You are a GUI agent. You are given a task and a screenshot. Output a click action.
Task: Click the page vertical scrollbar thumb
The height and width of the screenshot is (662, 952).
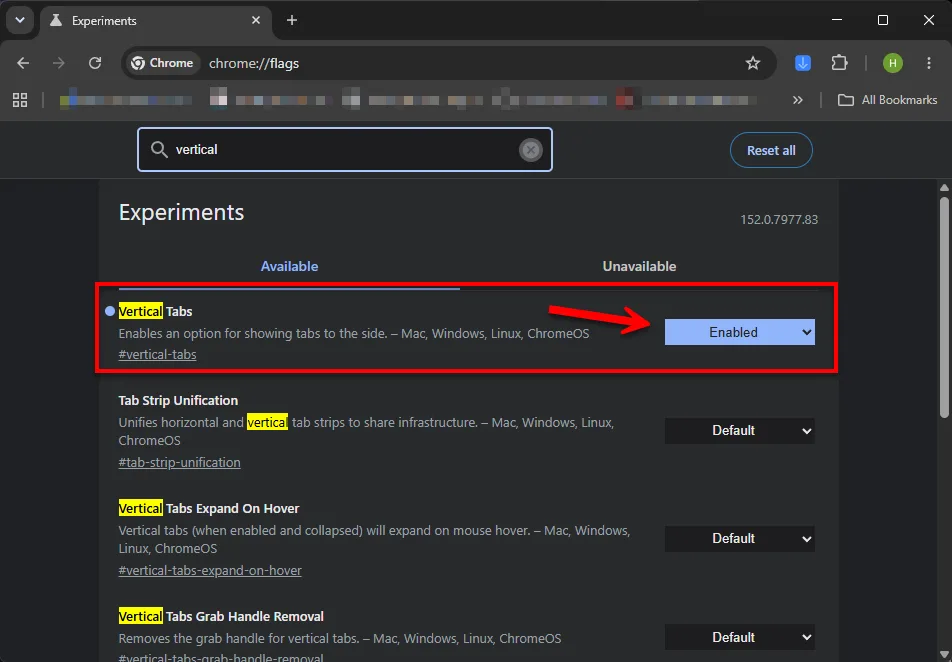(944, 307)
